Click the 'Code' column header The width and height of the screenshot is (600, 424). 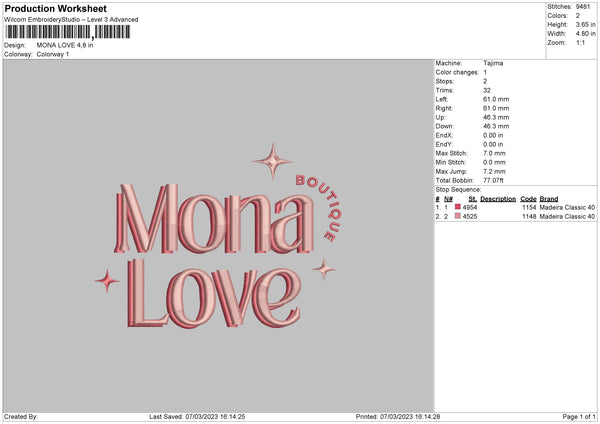(x=528, y=199)
